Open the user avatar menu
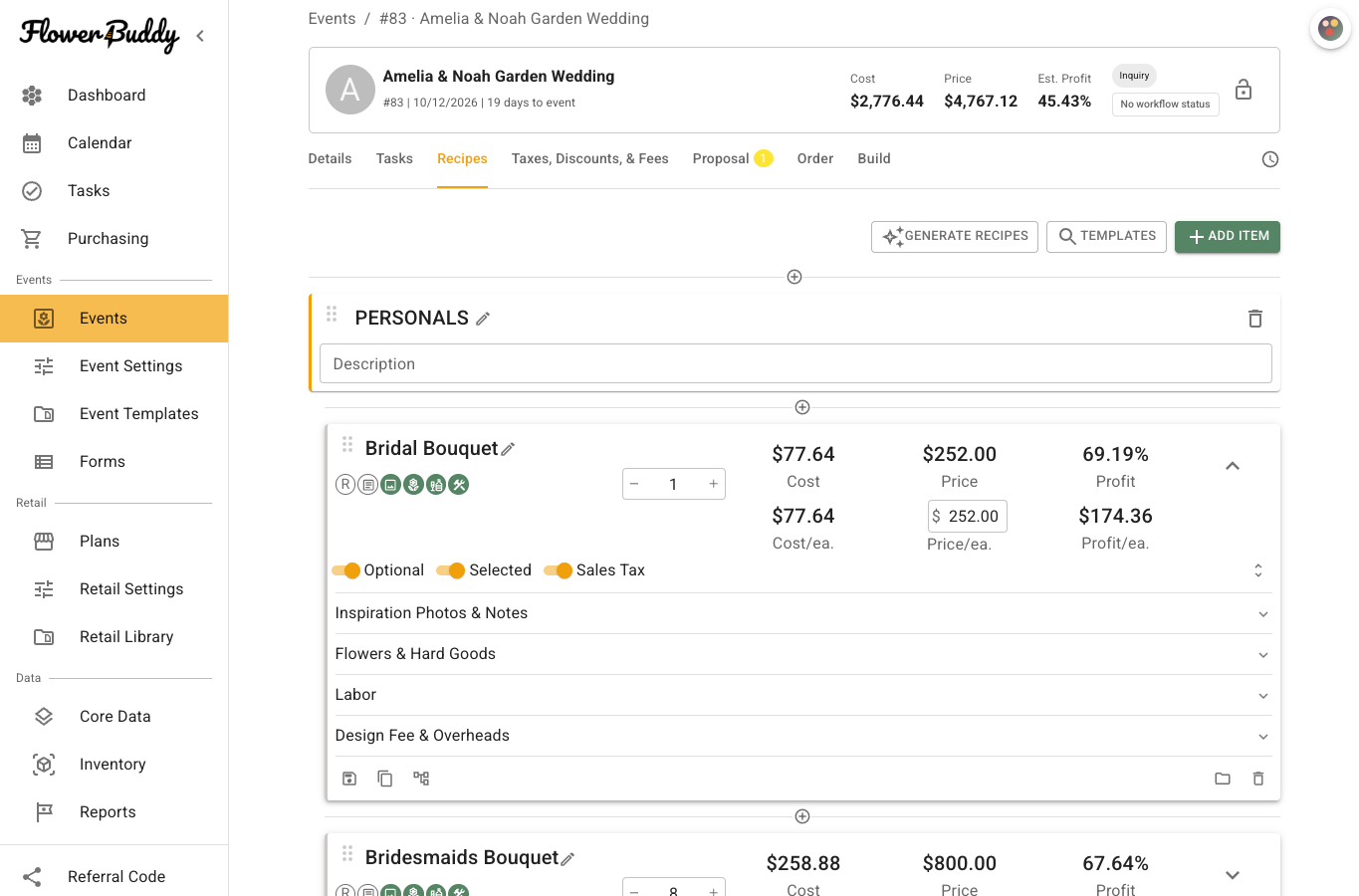 (x=1330, y=28)
